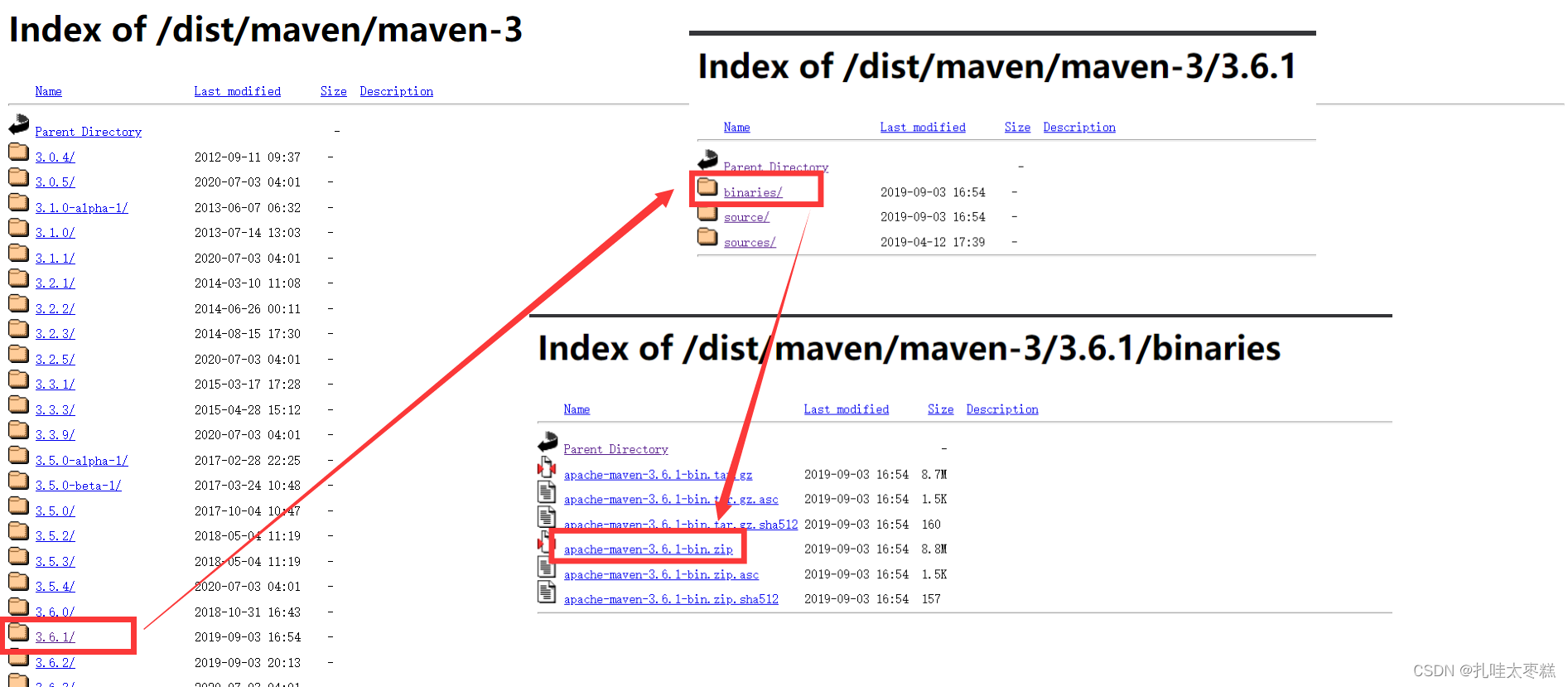
Task: Click folder icon beside sources/
Action: click(707, 237)
